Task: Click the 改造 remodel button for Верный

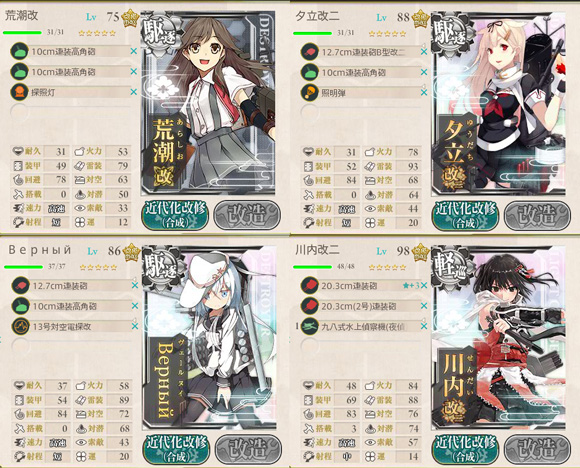Action: (x=249, y=449)
